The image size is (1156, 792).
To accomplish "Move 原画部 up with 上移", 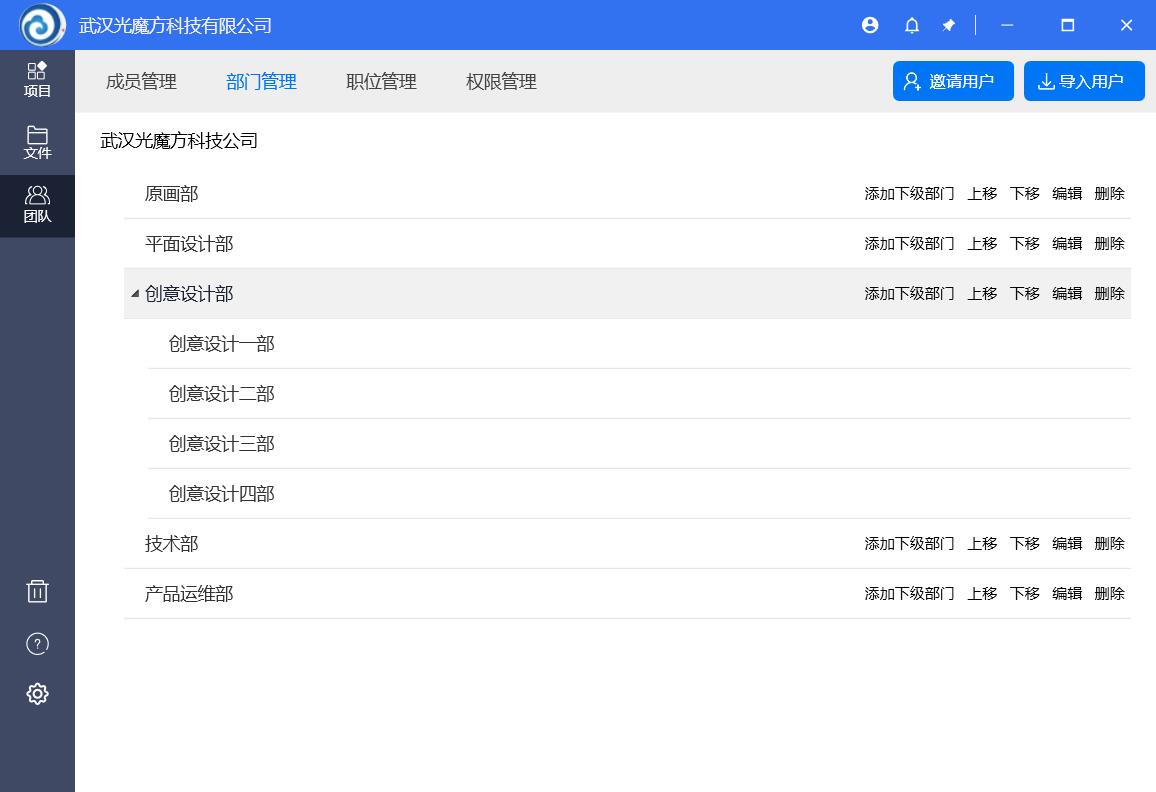I will 982,194.
